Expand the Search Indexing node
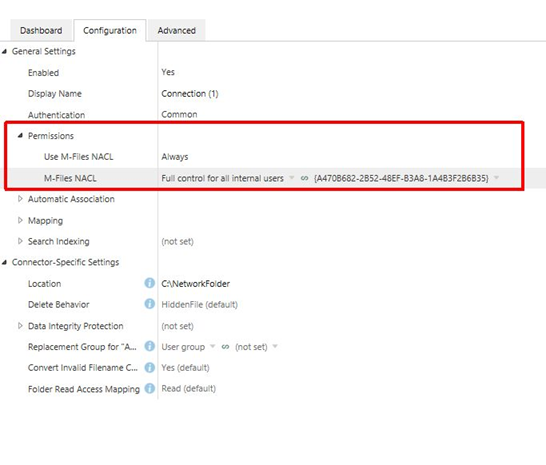Screen dimensions: 546x465 (20, 241)
